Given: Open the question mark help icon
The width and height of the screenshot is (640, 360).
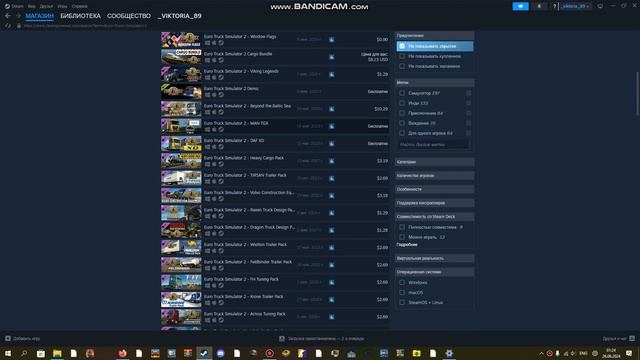Looking at the screenshot, I should [554, 6].
